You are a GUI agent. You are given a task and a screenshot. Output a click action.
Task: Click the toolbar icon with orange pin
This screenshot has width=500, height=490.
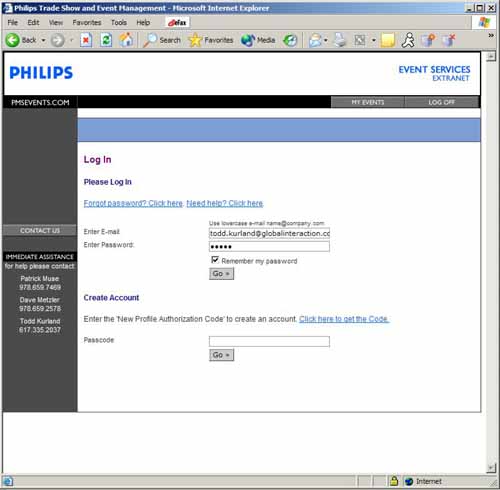coord(428,40)
